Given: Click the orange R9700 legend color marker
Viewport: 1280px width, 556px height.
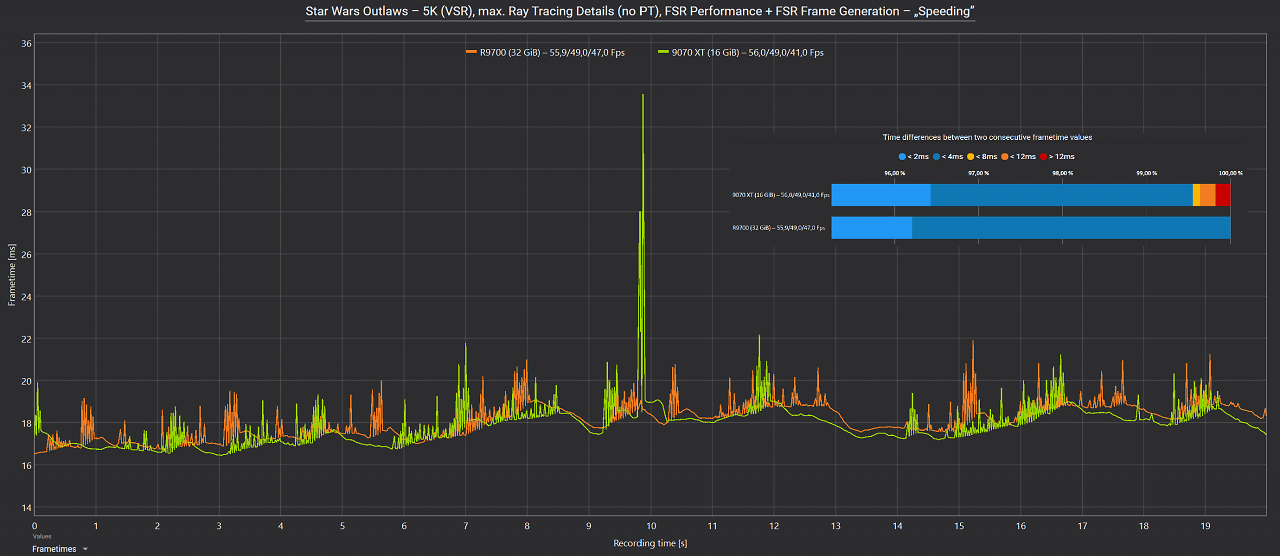Looking at the screenshot, I should [x=470, y=52].
